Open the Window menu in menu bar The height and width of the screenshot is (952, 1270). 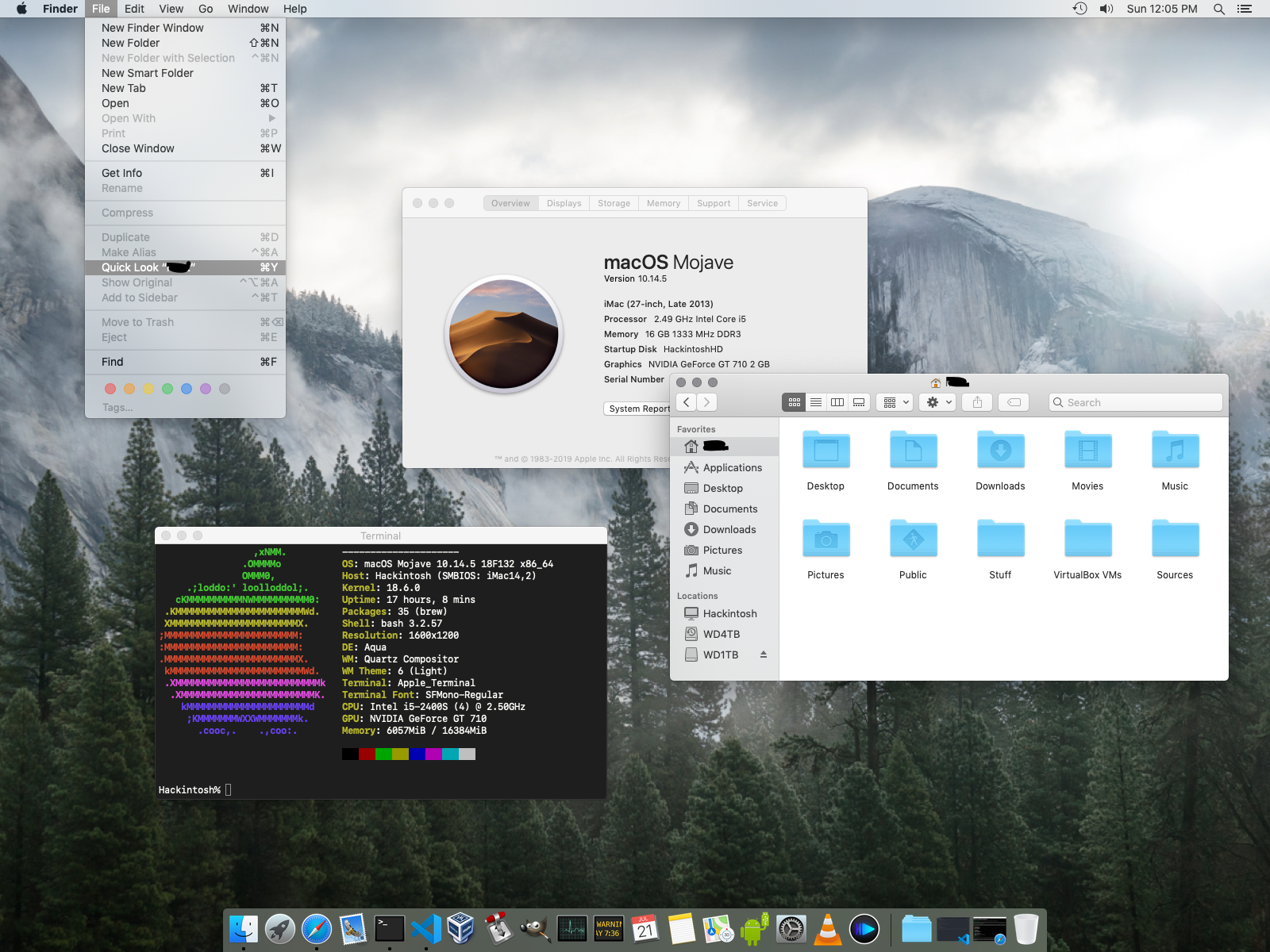pos(248,9)
